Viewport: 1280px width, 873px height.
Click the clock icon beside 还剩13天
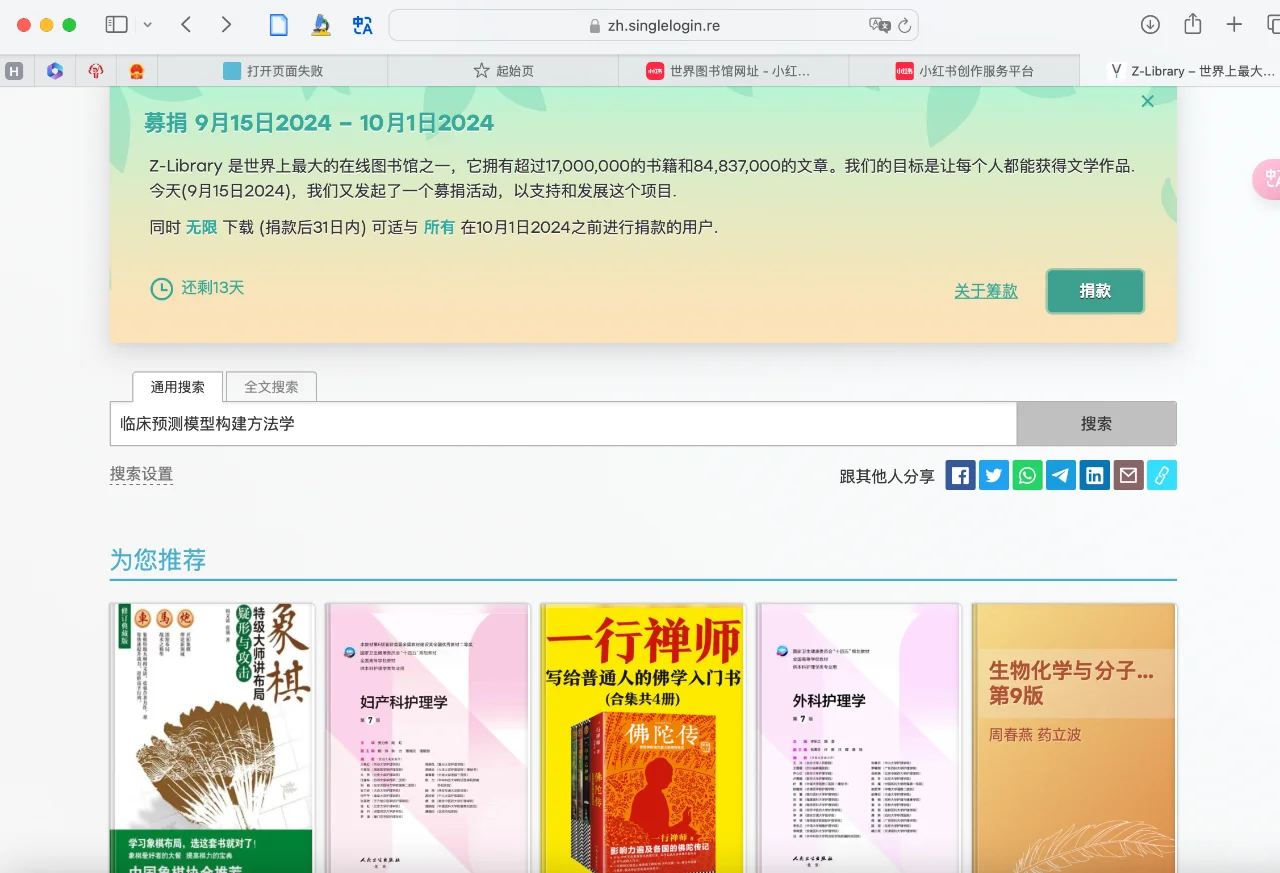[x=161, y=289]
